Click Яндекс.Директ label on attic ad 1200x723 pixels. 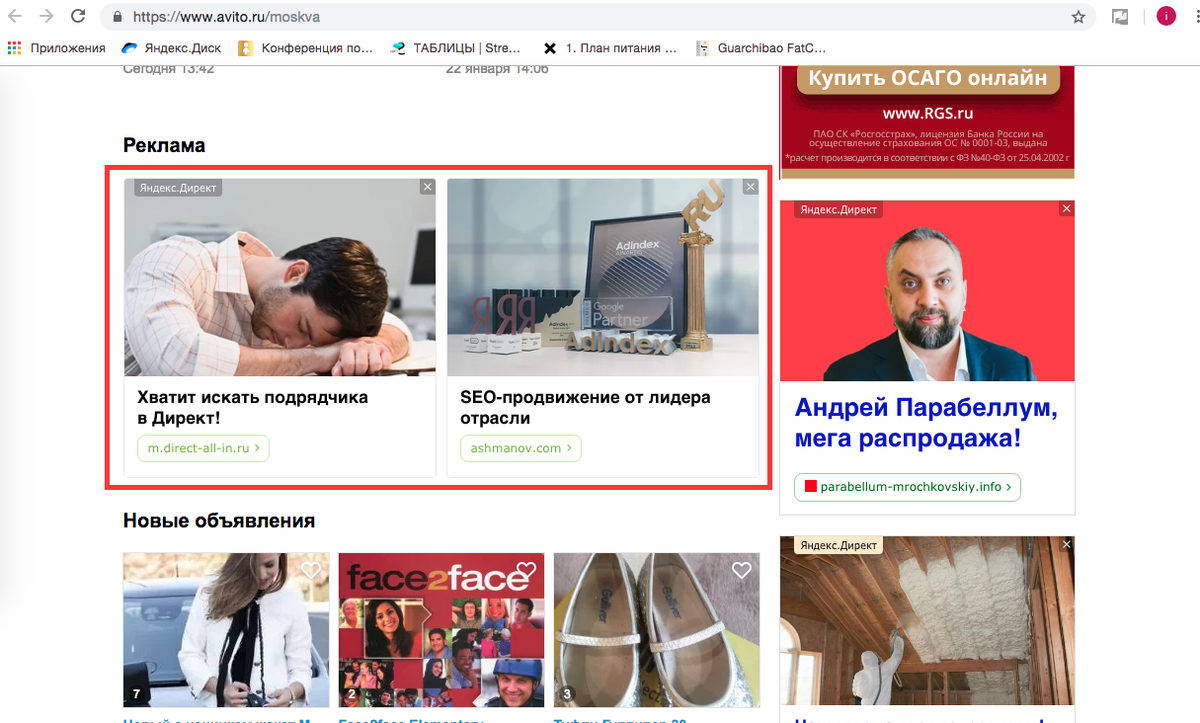pyautogui.click(x=838, y=545)
